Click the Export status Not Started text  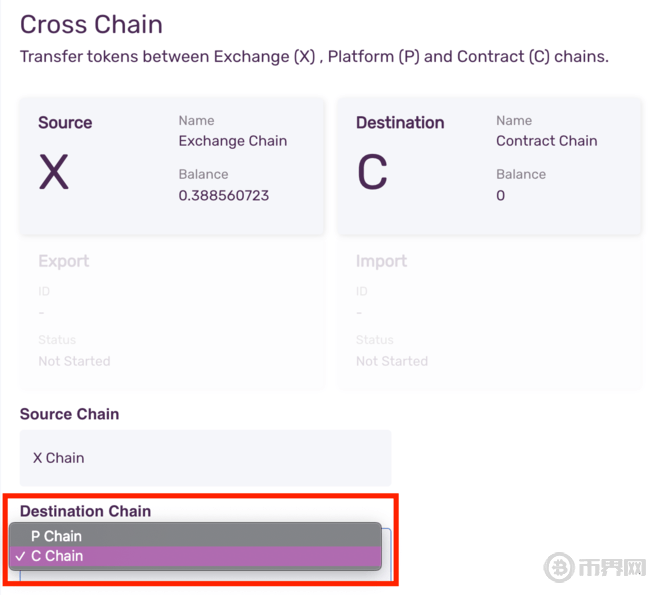(x=74, y=361)
